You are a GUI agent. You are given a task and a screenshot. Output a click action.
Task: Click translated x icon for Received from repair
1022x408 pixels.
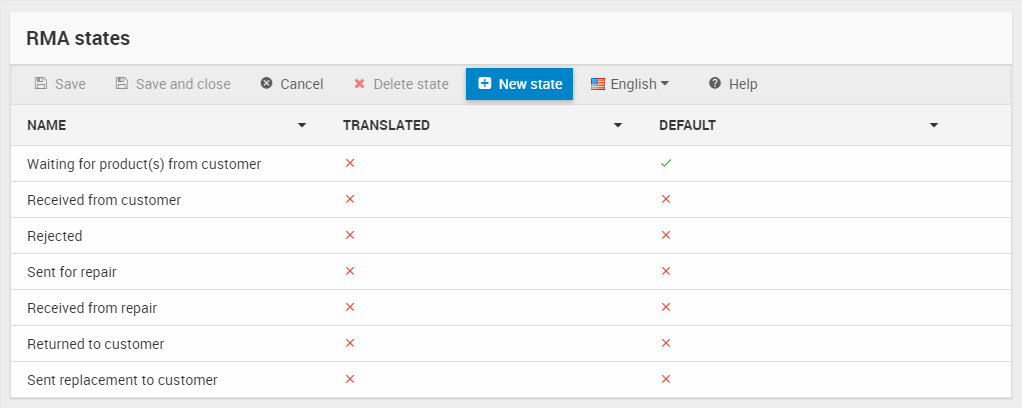tap(350, 307)
